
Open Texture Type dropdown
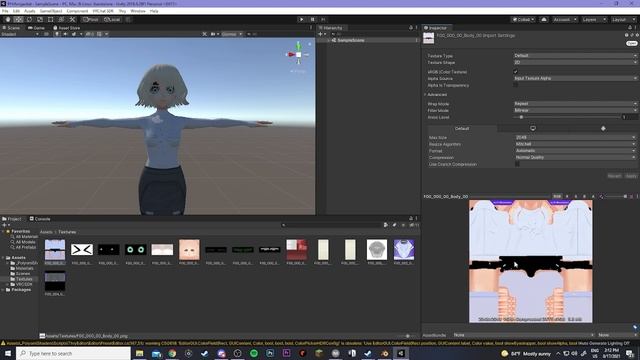click(x=575, y=56)
